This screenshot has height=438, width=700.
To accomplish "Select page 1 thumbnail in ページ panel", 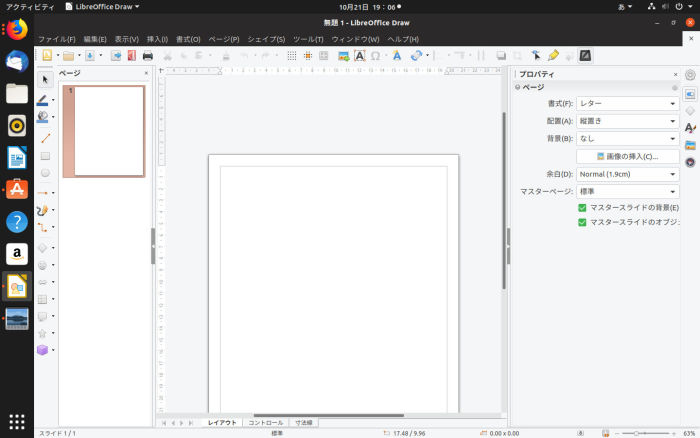I will 104,131.
